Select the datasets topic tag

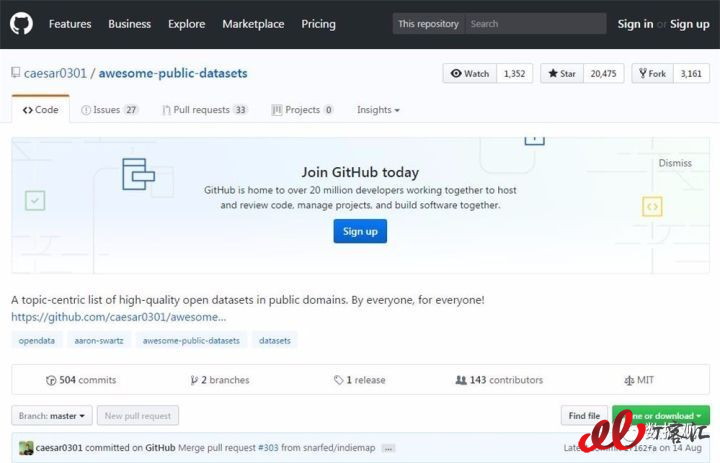tap(275, 340)
